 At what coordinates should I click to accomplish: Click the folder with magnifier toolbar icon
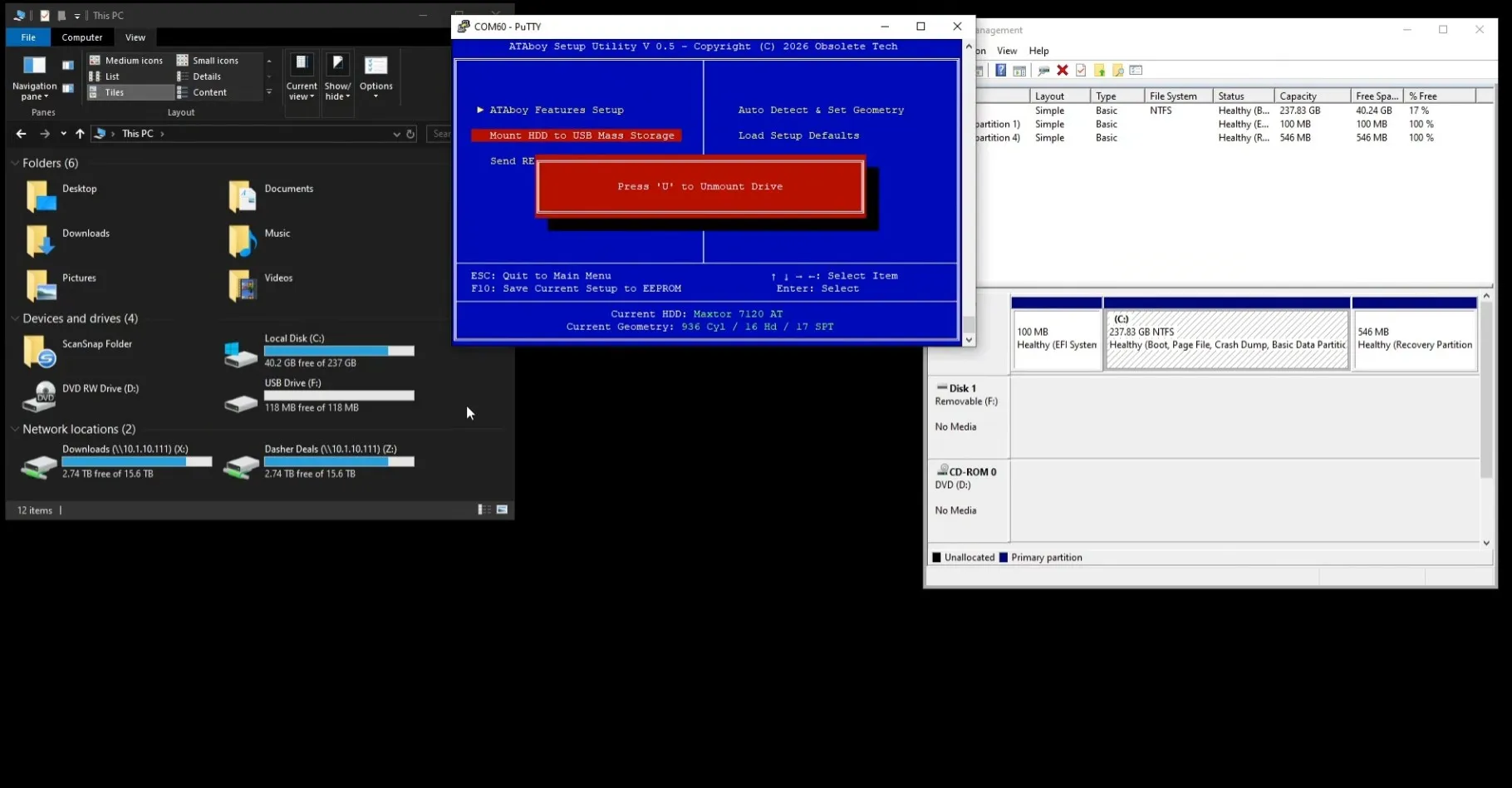pos(1118,71)
